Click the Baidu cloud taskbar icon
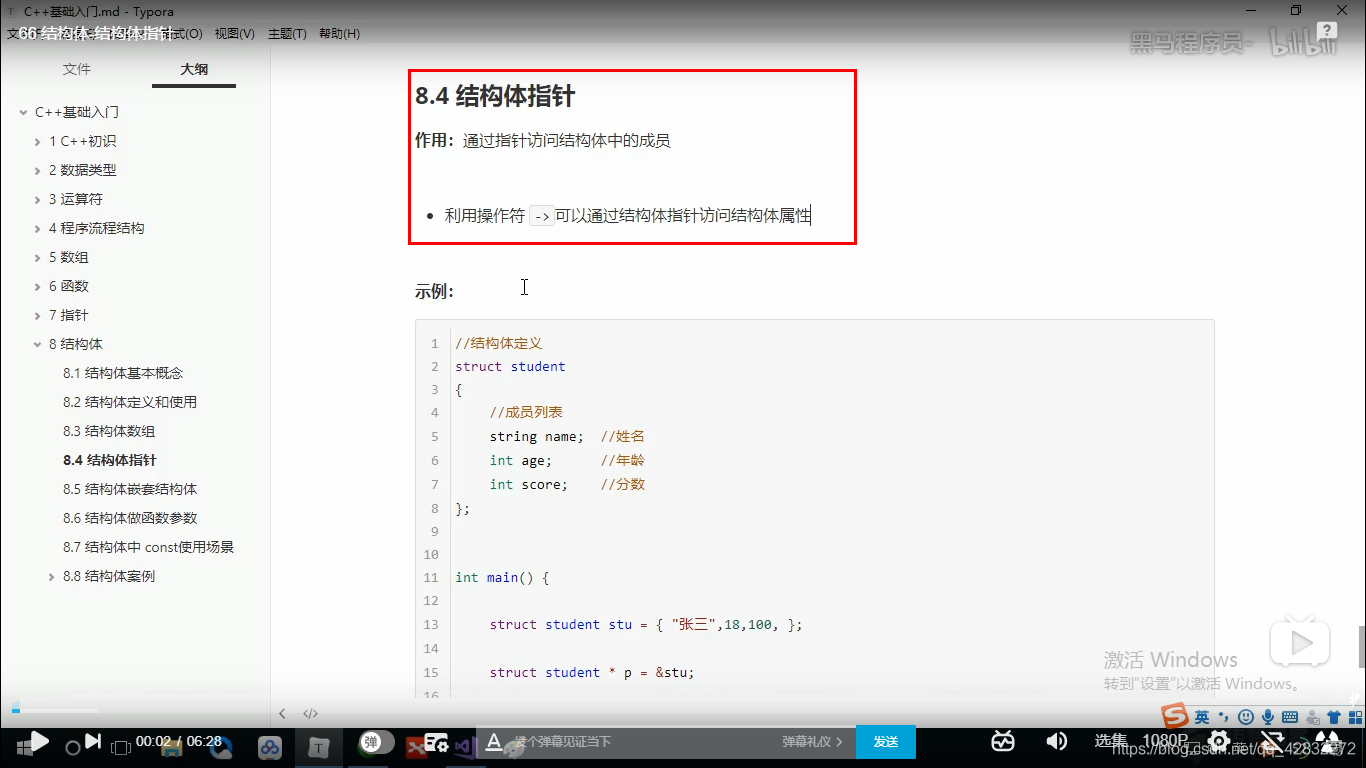The width and height of the screenshot is (1366, 768). click(x=270, y=747)
